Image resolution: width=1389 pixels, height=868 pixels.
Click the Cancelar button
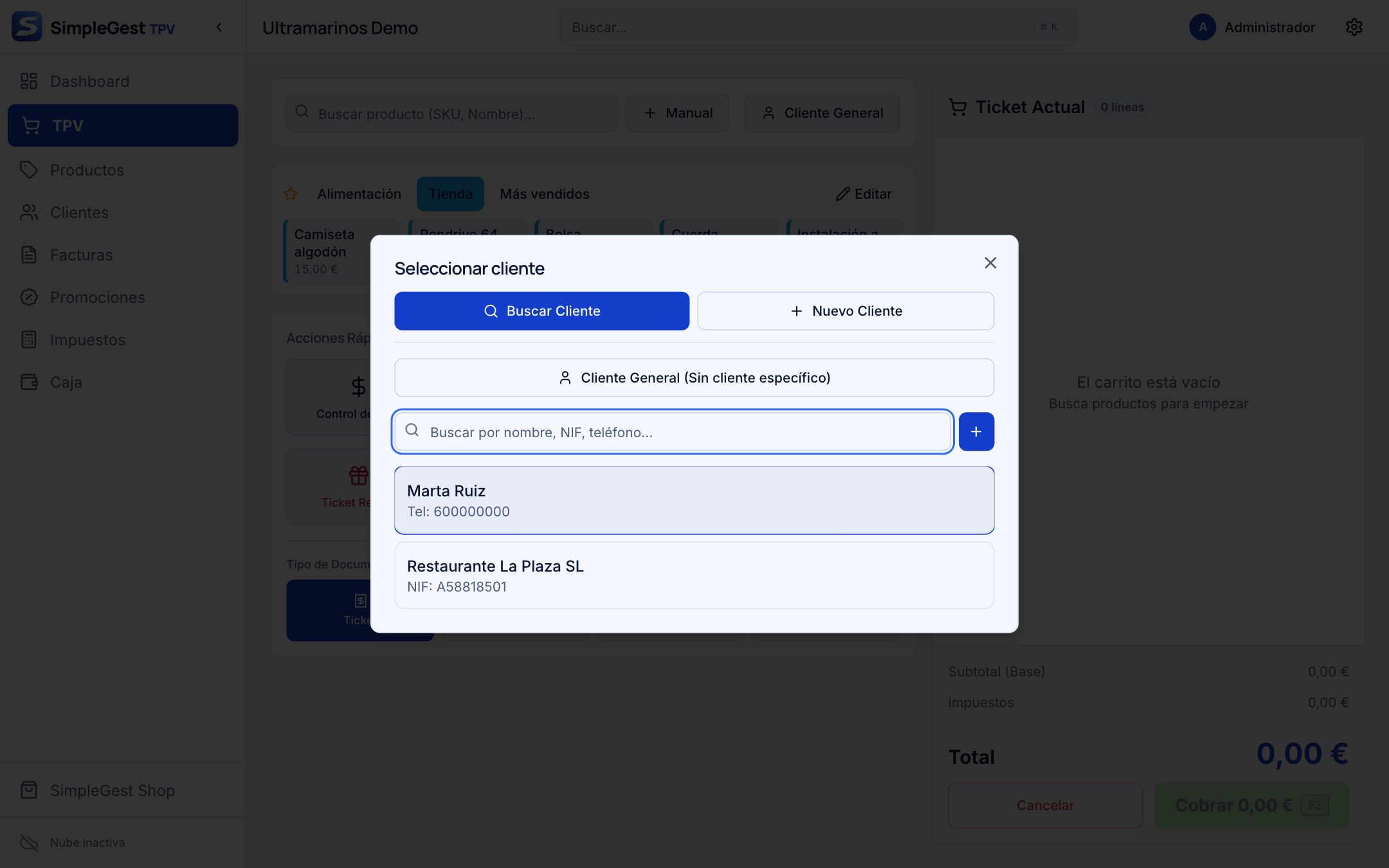pyautogui.click(x=1045, y=806)
